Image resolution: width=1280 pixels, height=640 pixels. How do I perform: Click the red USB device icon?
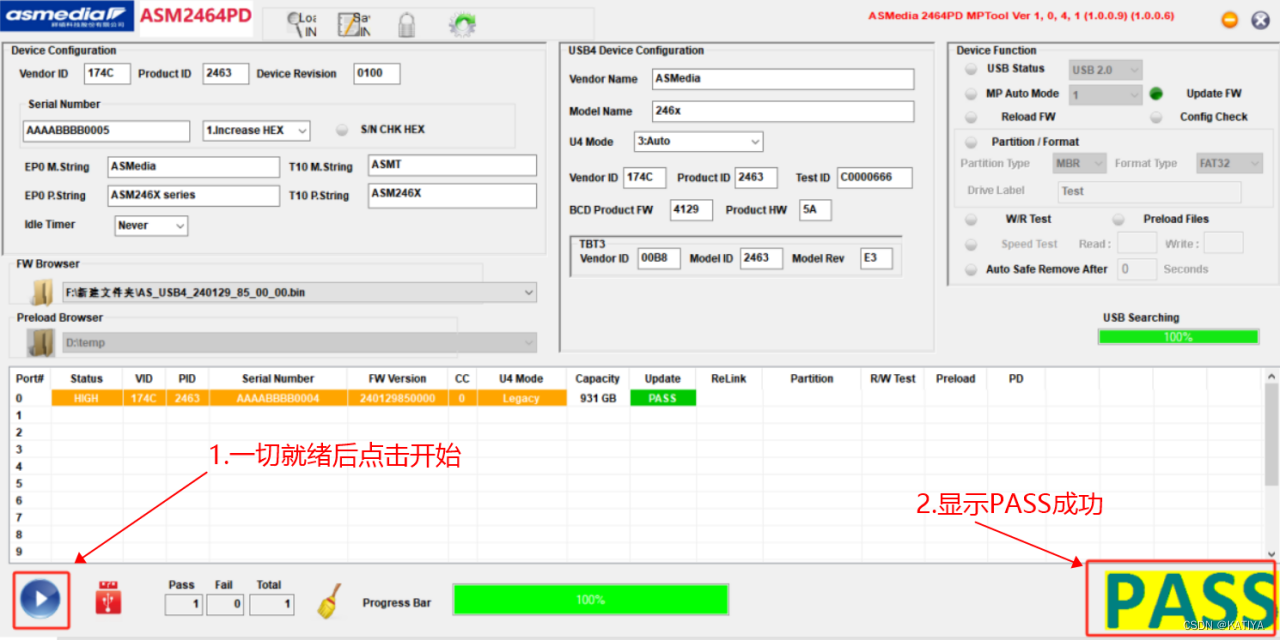[x=108, y=598]
